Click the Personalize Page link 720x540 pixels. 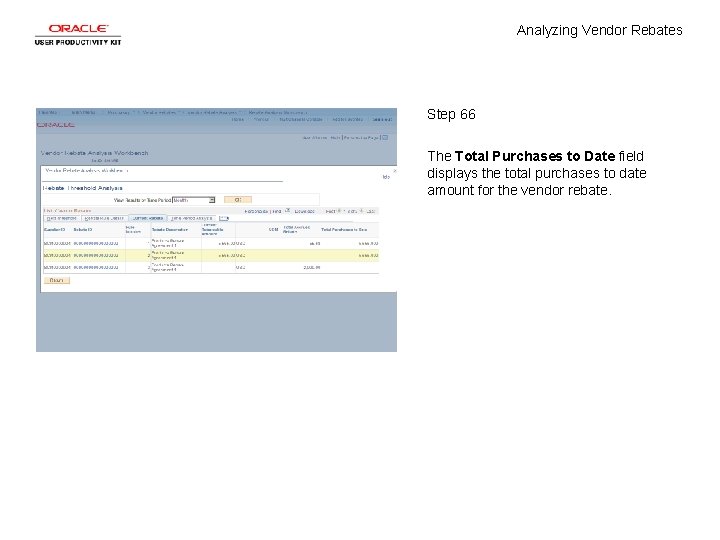click(x=361, y=138)
